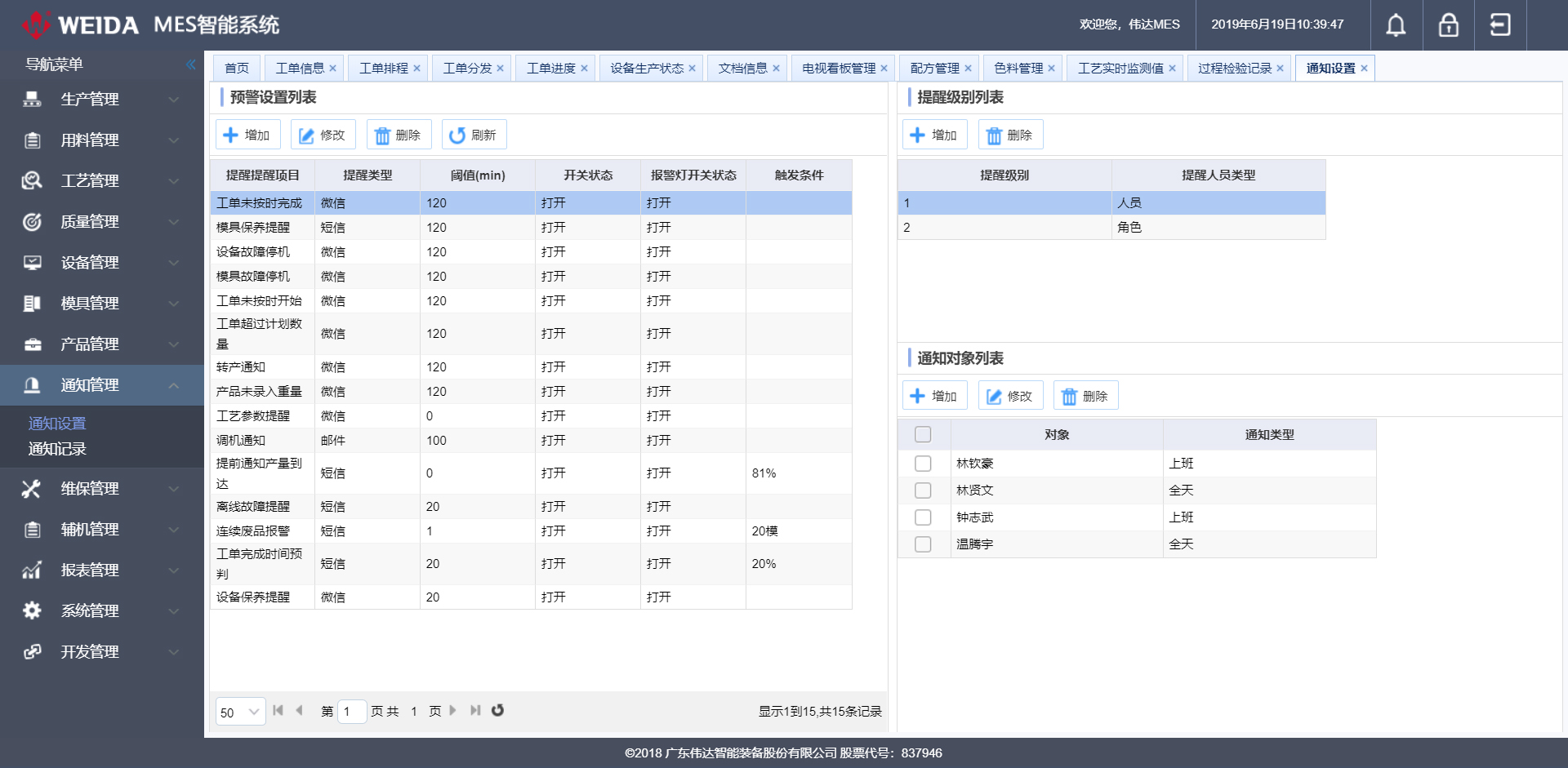Viewport: 1568px width, 768px height.
Task: Check the box for 林钦豪
Action: point(923,464)
